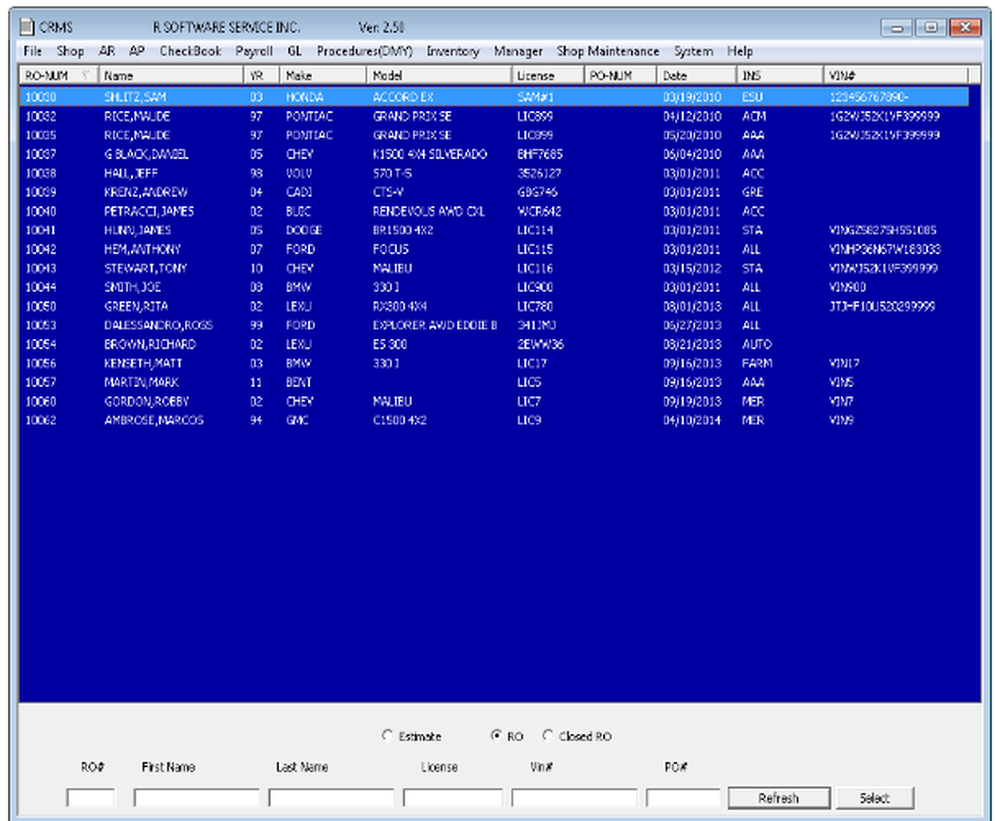
Task: Select the BROWN,RICHARD row
Action: coord(494,344)
